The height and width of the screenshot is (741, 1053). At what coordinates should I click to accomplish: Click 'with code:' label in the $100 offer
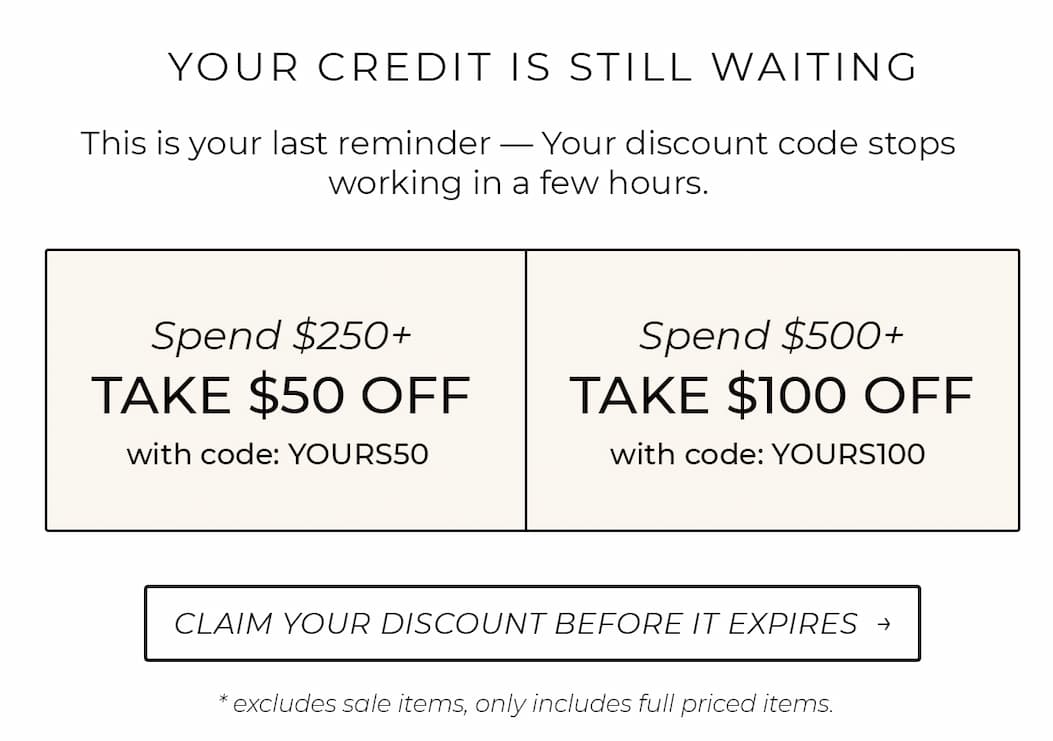(687, 454)
